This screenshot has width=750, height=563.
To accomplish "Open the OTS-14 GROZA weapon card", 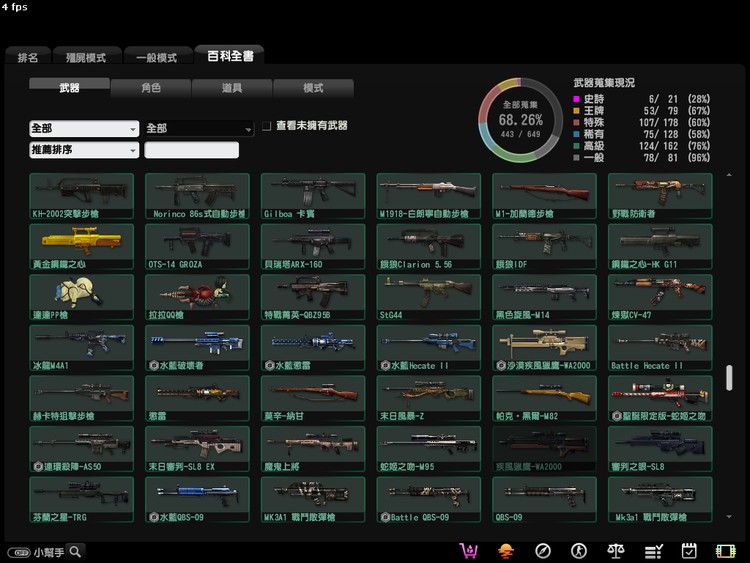I will tap(197, 247).
